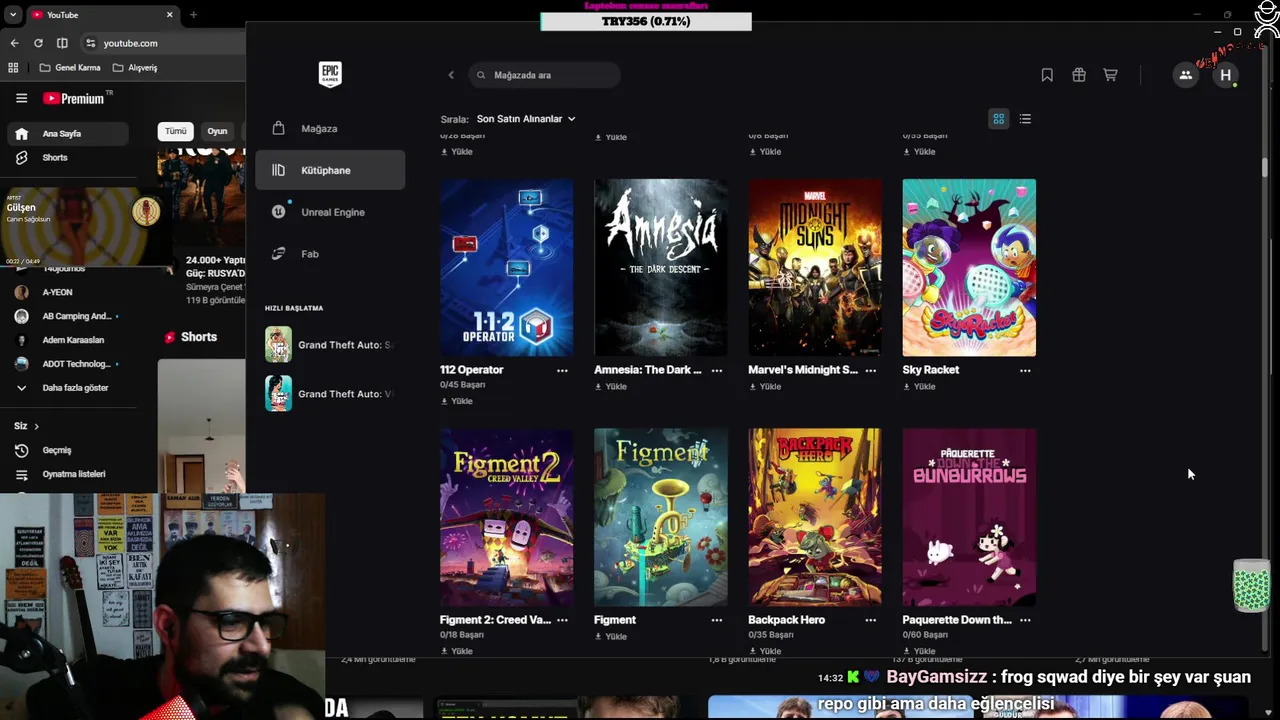Open options menu for Marvel's Midnight Suns

[870, 370]
